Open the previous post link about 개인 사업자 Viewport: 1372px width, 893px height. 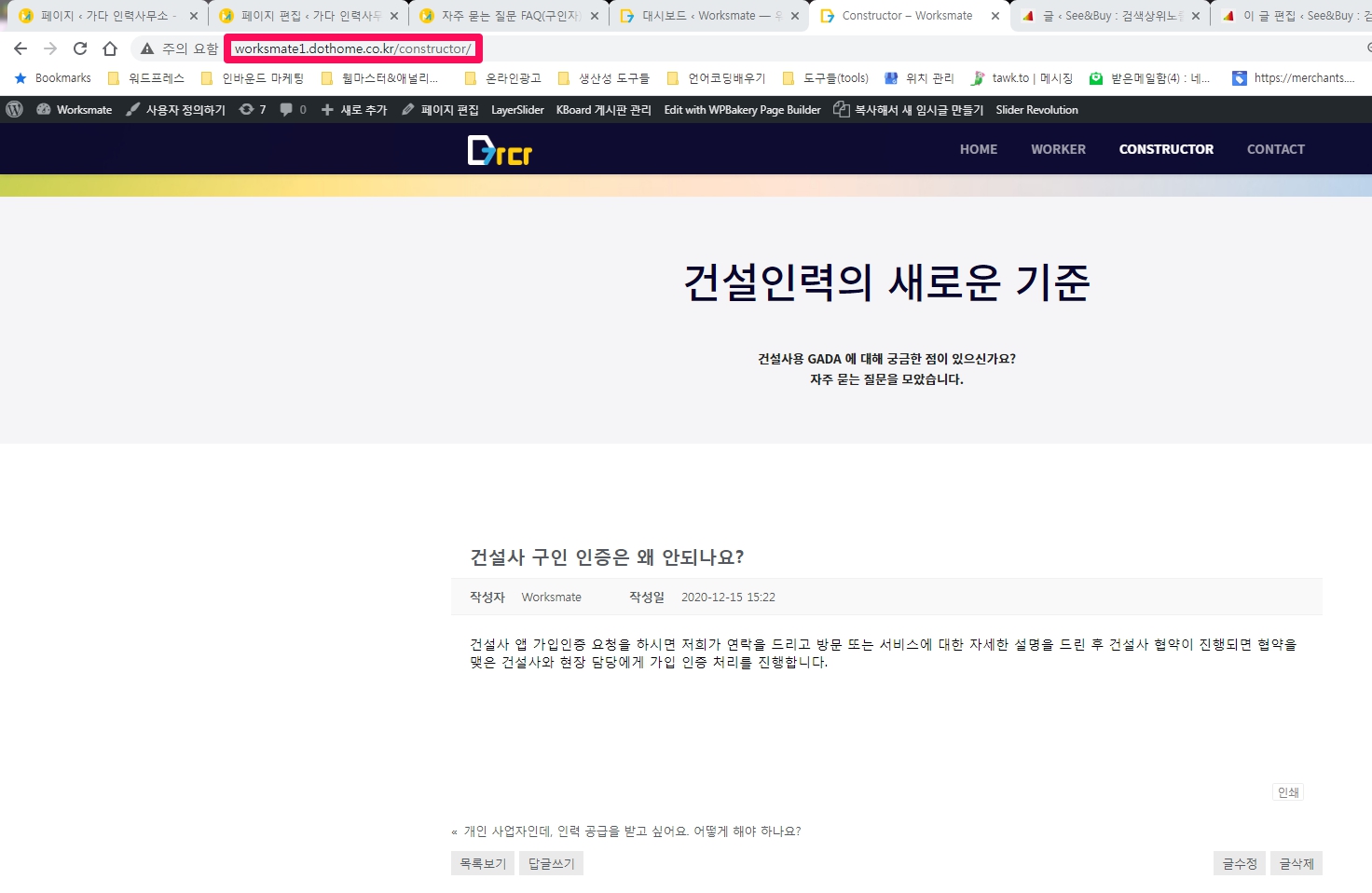(632, 831)
